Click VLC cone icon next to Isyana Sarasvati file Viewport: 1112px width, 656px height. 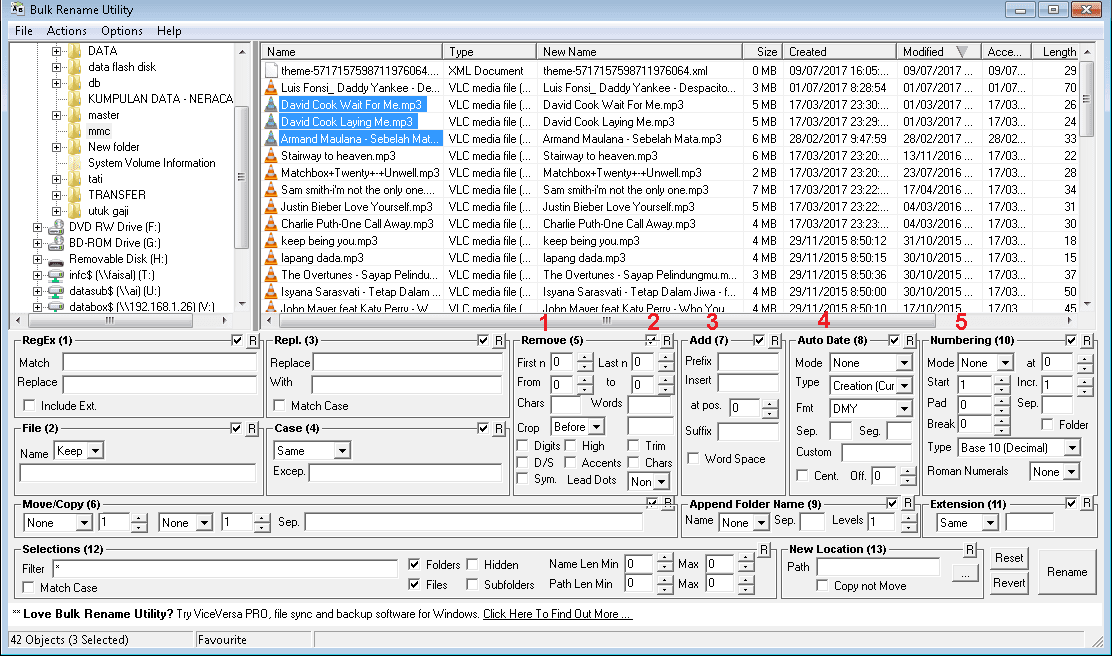tap(270, 291)
